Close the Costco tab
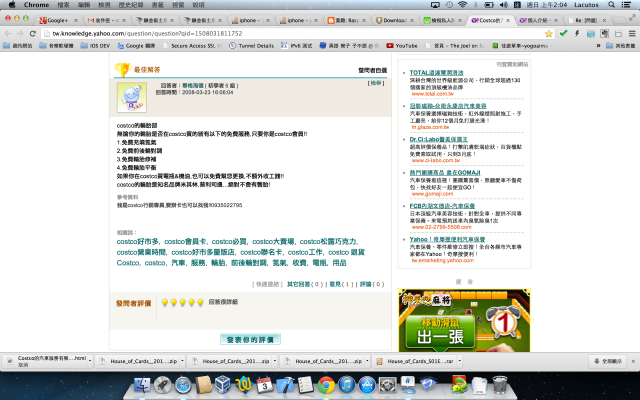The image size is (640, 400). 508,20
